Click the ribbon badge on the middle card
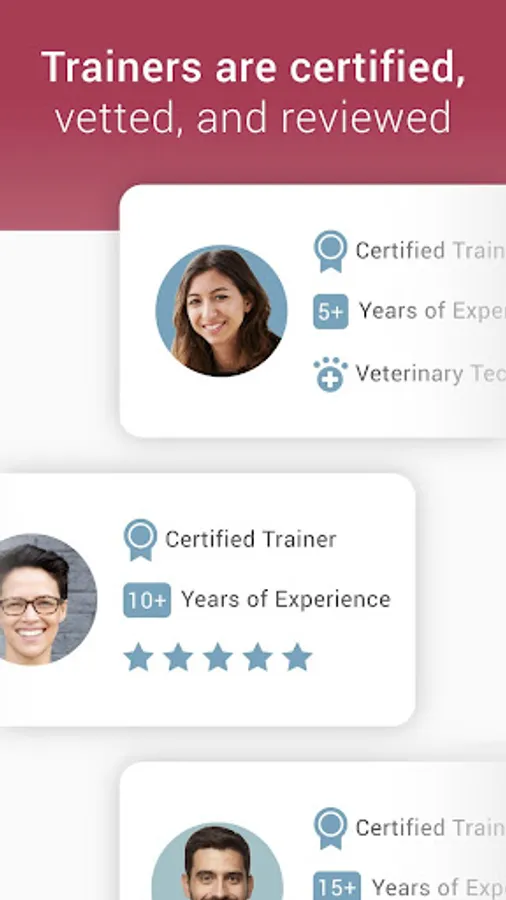 point(140,540)
